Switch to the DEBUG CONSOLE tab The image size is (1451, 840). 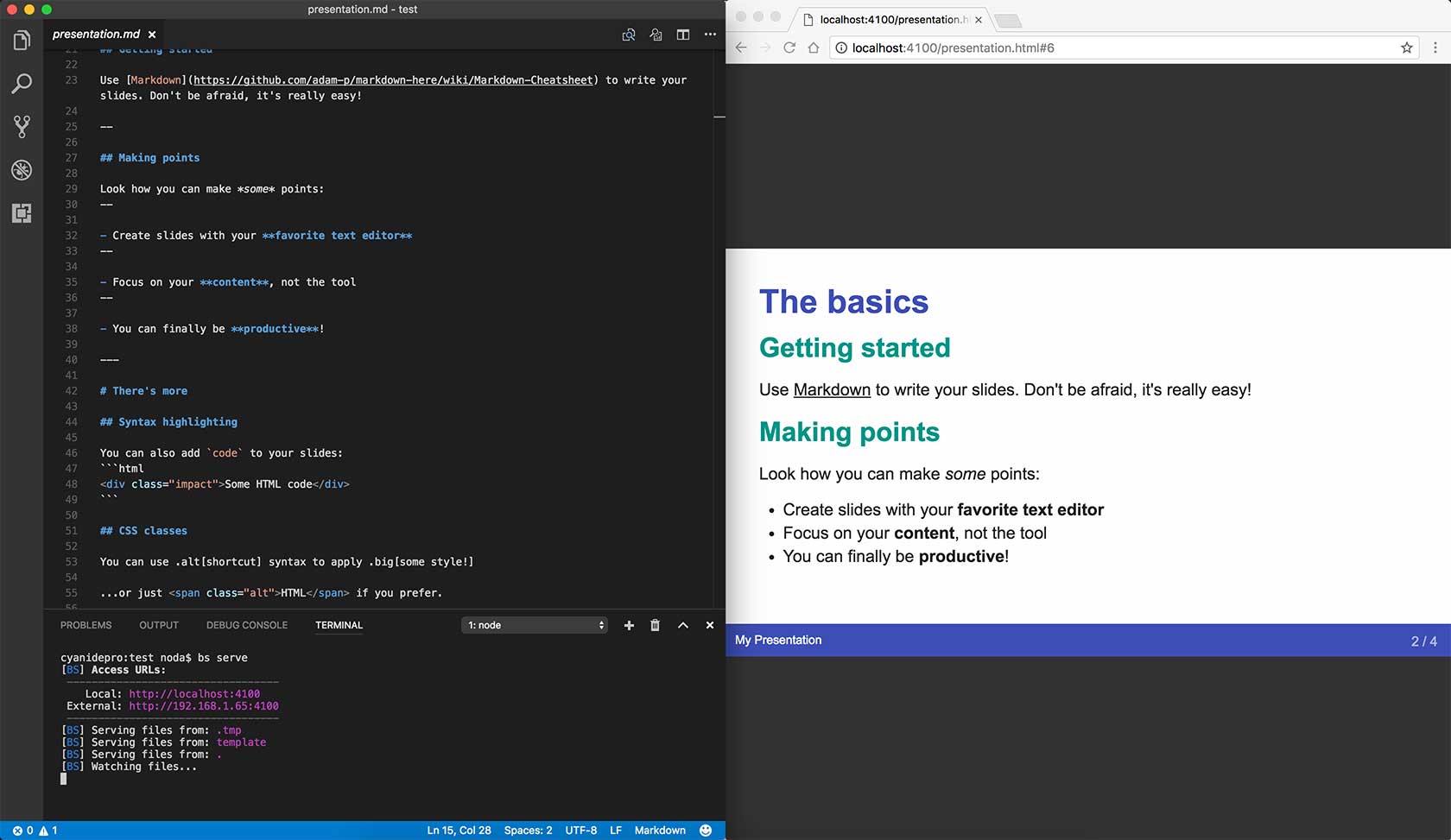(246, 625)
